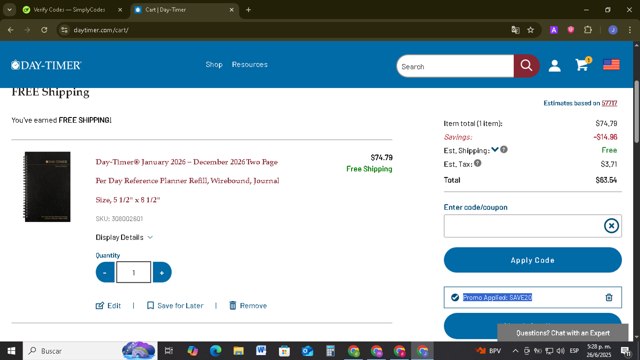Image resolution: width=640 pixels, height=360 pixels.
Task: Click the site information icon
Action: pyautogui.click(x=64, y=30)
